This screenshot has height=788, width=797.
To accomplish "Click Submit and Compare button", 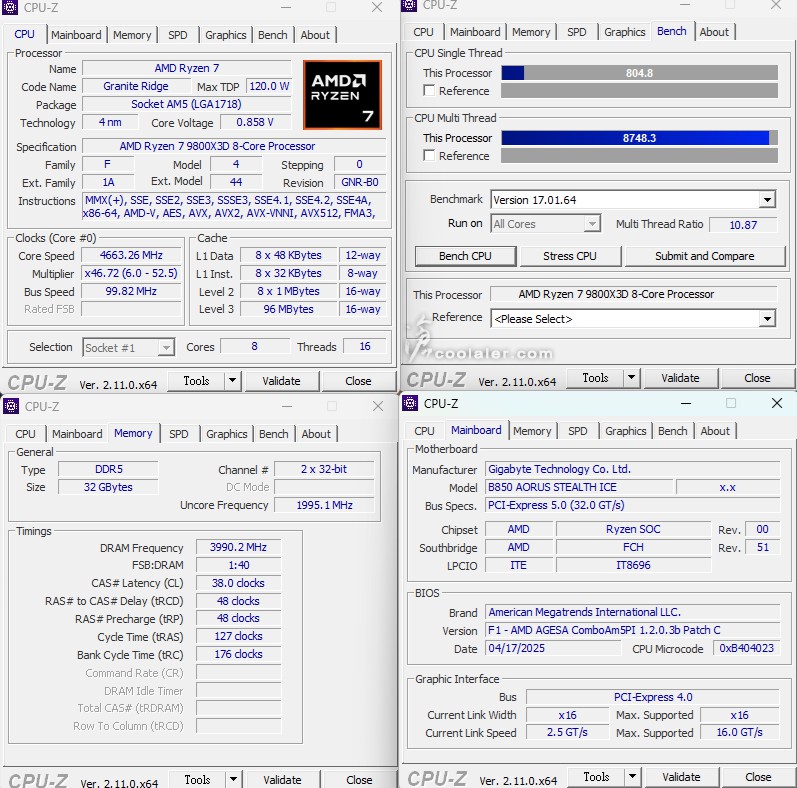I will click(x=704, y=256).
